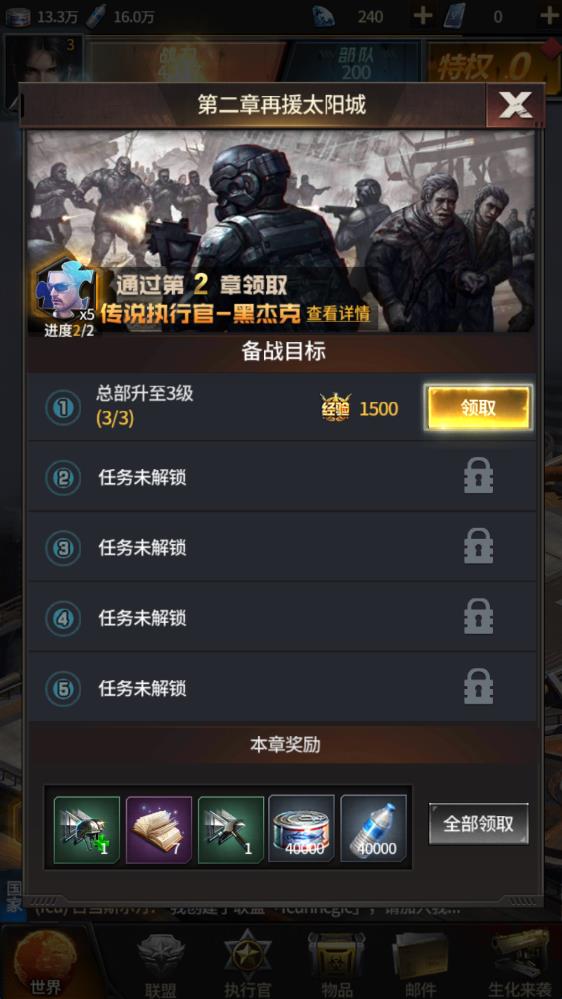Add diamonds with the plus button
This screenshot has width=562, height=999.
click(x=422, y=15)
